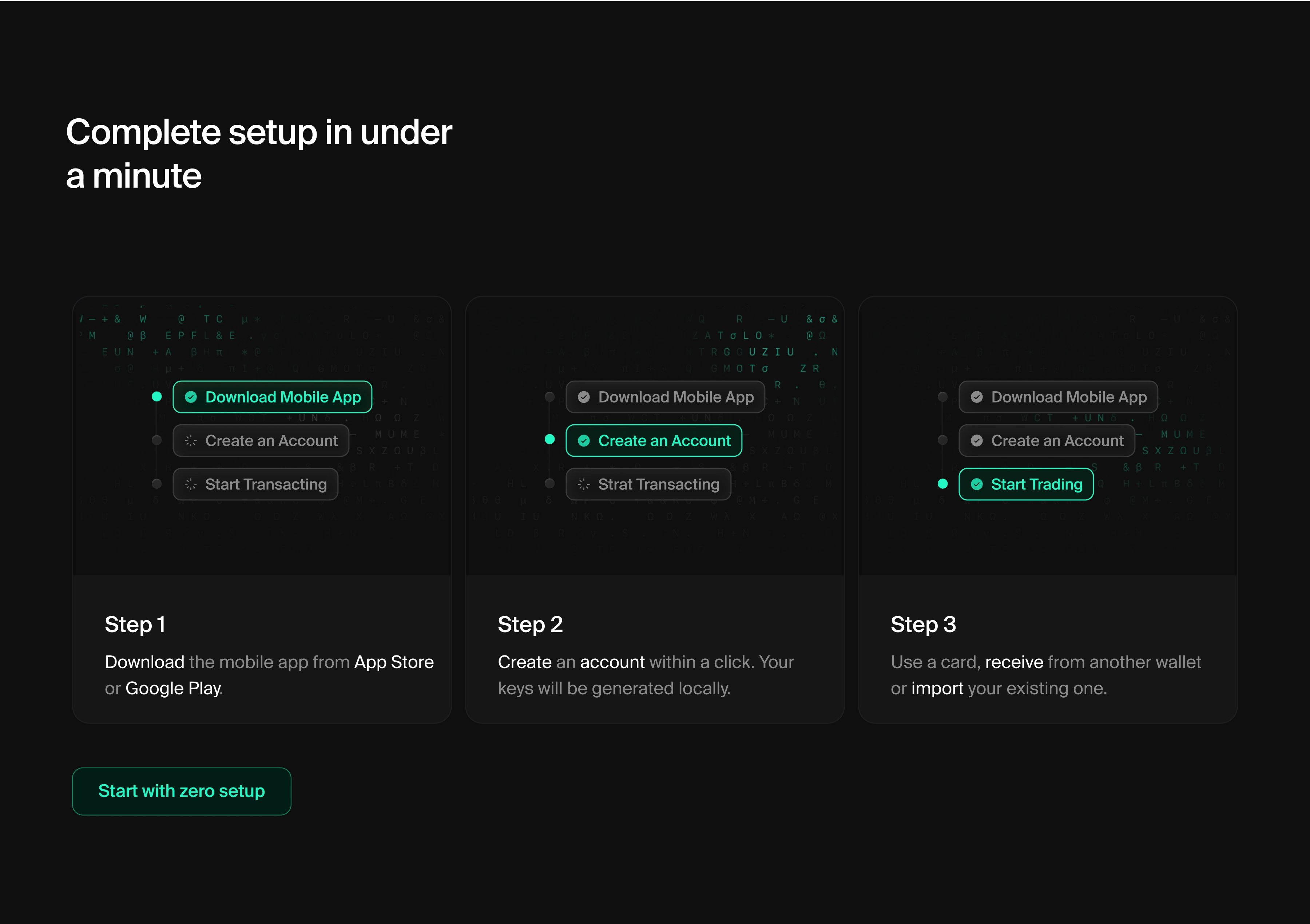
Task: Click spinner icon beside Create an Account in the Step 1 card
Action: (191, 441)
